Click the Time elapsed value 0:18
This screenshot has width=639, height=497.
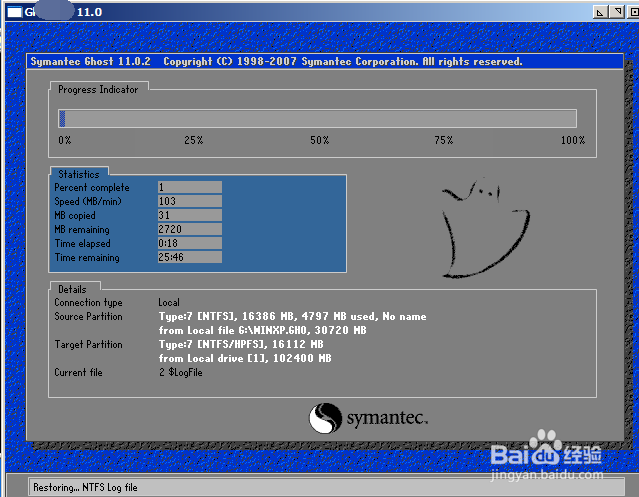click(x=190, y=243)
